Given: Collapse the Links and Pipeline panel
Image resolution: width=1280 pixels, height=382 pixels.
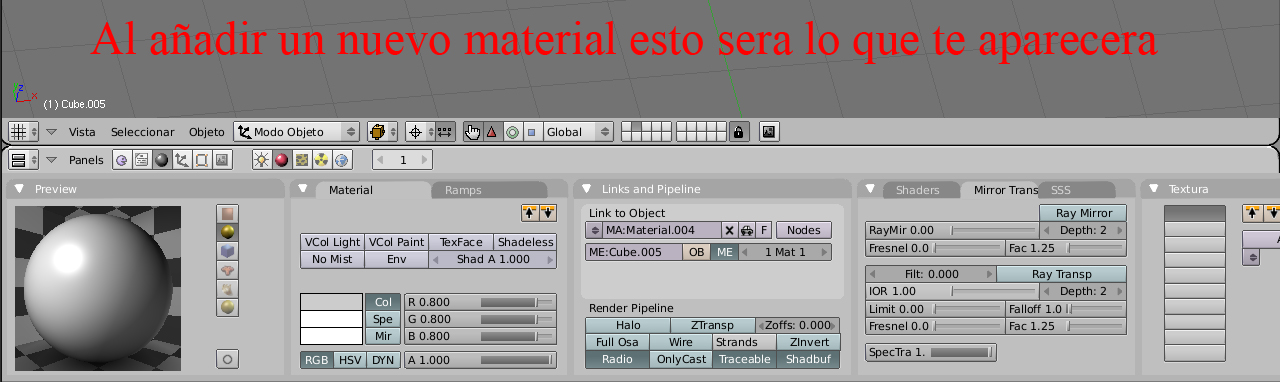Looking at the screenshot, I should click(x=587, y=189).
